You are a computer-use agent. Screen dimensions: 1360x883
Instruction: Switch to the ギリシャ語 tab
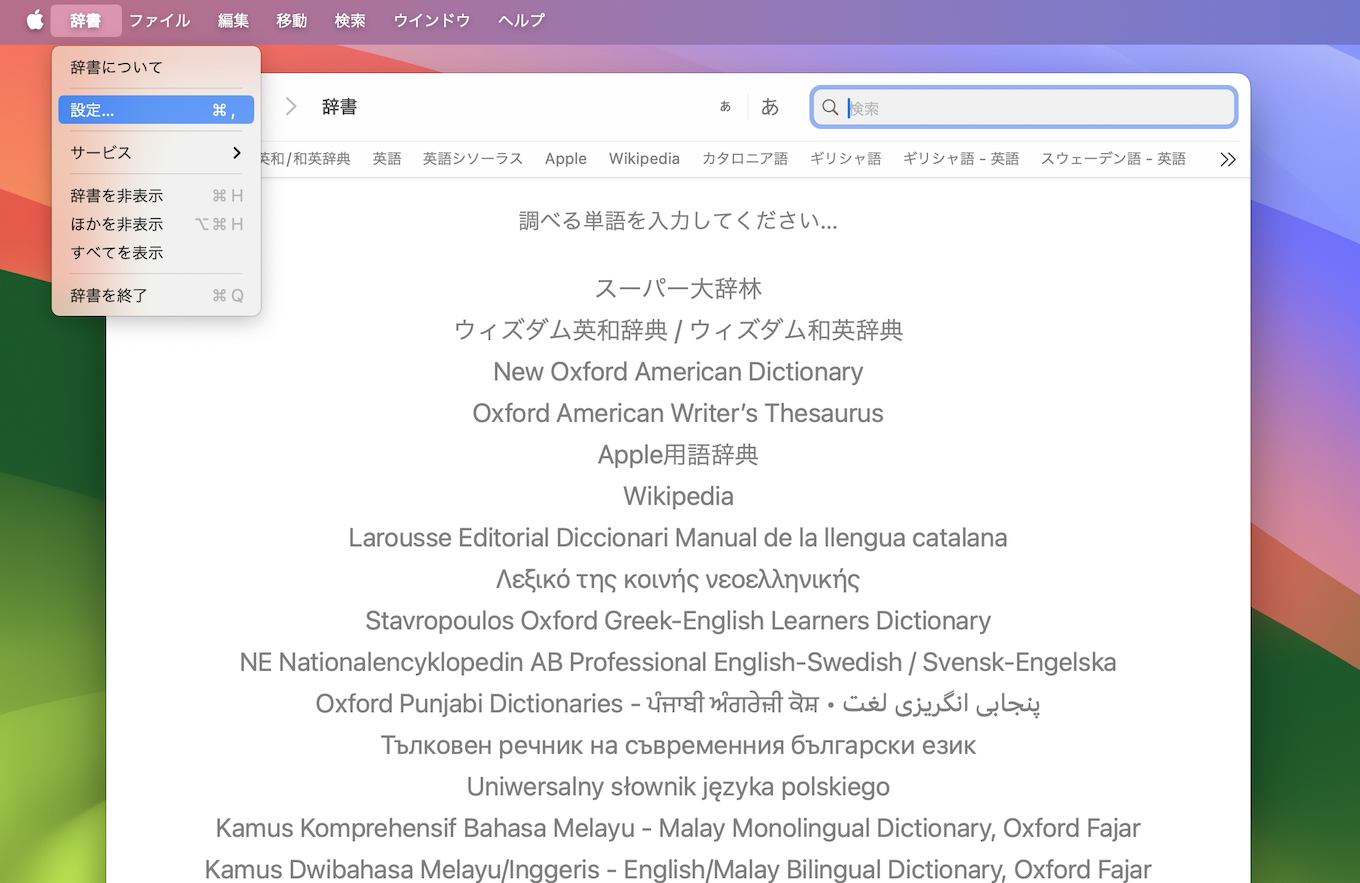846,159
